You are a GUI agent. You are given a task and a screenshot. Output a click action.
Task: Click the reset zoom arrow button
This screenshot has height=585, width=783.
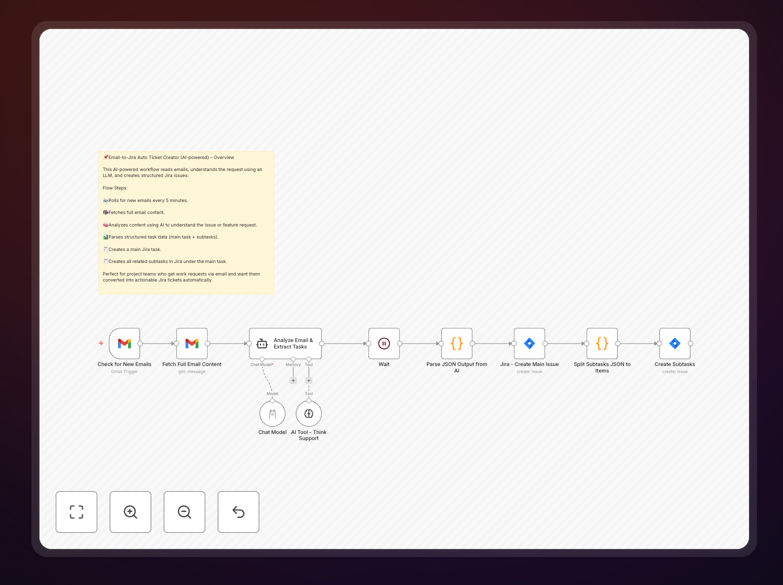tap(238, 512)
